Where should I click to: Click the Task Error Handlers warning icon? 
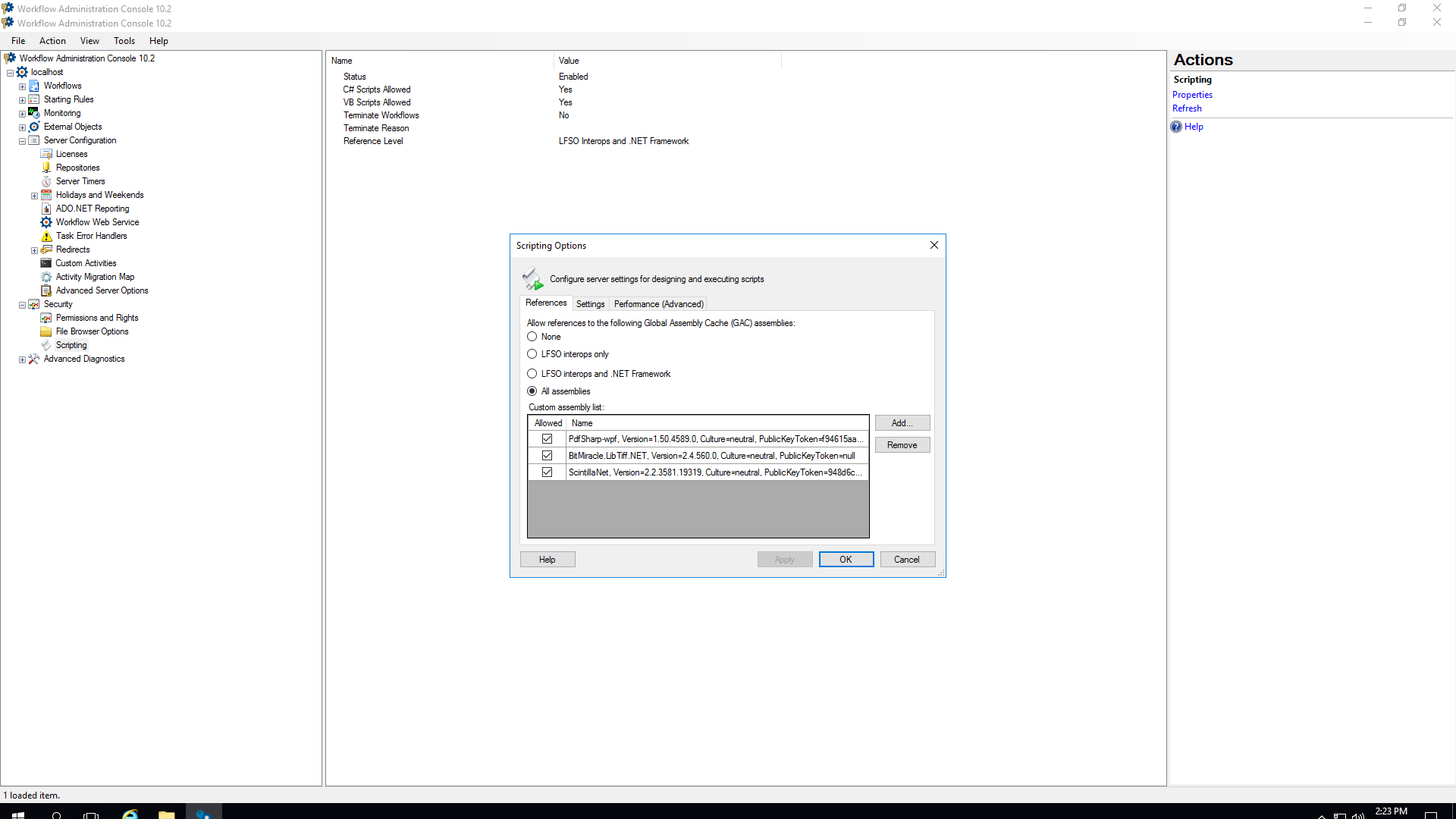click(x=46, y=237)
